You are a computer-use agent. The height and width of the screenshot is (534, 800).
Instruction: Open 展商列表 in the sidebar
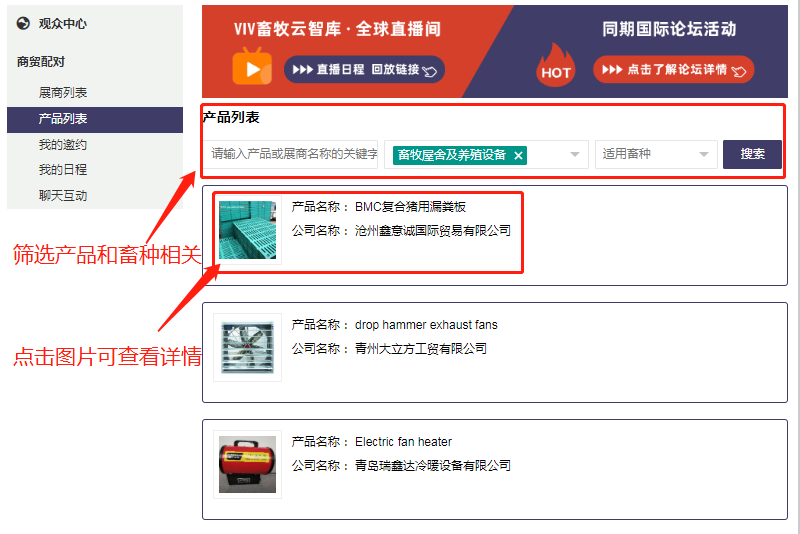[x=63, y=93]
